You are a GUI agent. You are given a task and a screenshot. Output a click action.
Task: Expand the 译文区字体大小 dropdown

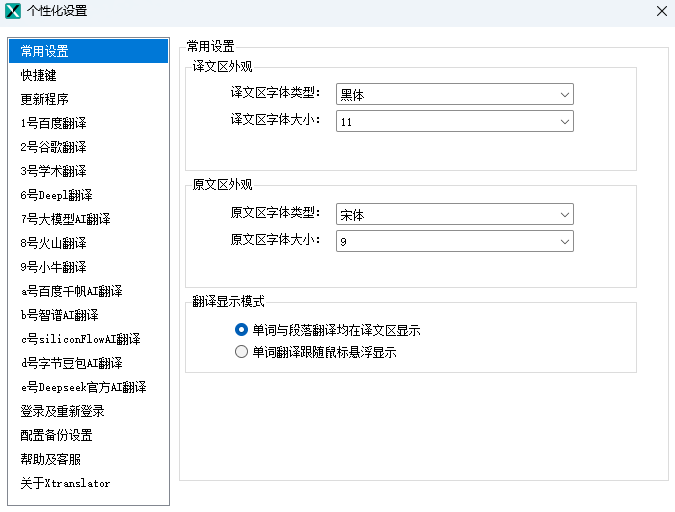click(x=454, y=122)
